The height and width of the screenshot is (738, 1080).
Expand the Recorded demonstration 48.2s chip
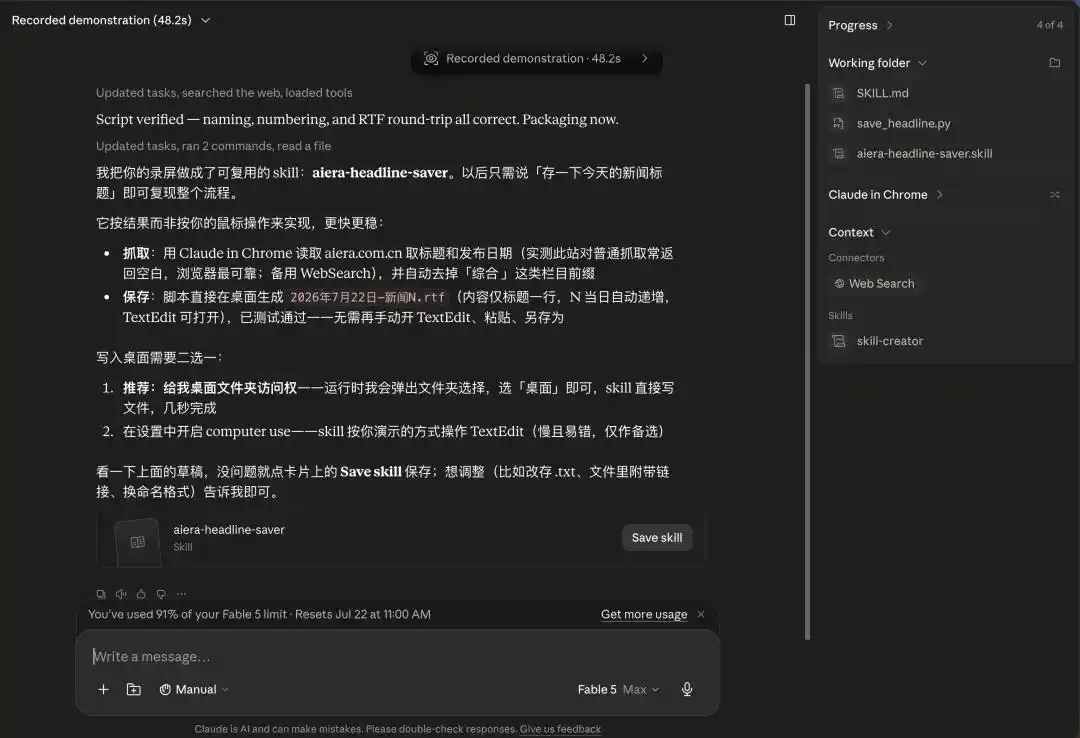[x=537, y=59]
